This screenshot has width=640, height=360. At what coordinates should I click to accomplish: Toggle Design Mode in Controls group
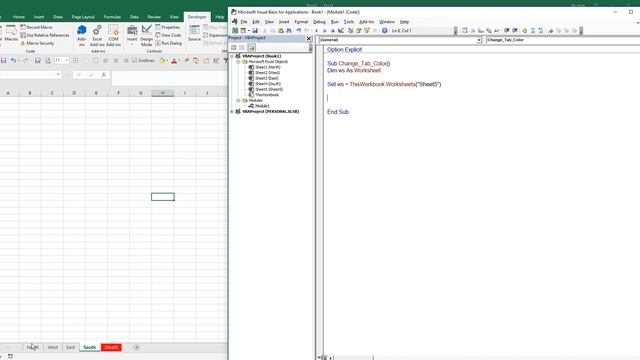tap(147, 35)
